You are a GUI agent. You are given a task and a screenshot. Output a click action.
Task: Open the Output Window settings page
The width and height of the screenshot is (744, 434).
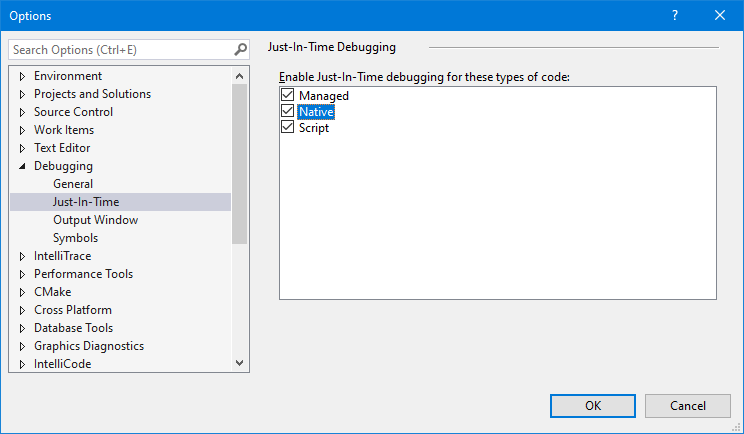click(x=95, y=220)
